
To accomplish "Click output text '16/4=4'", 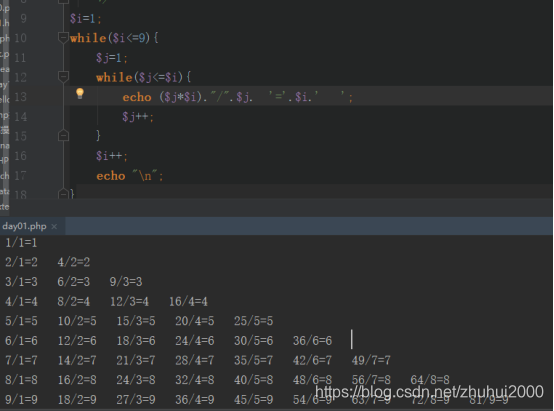I will (188, 301).
